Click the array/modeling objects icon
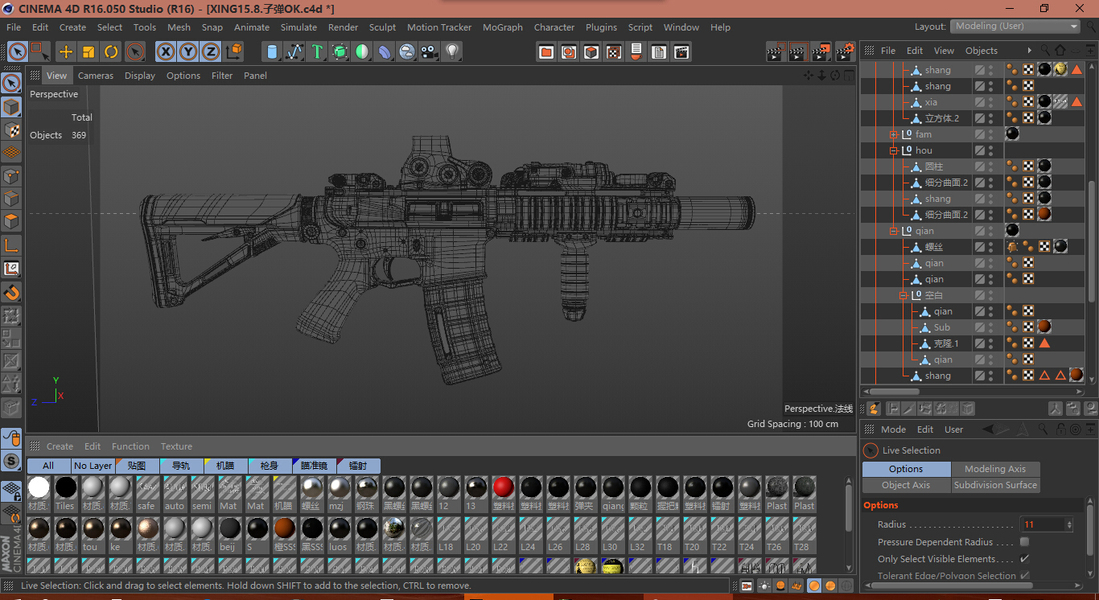1099x600 pixels. 339,51
